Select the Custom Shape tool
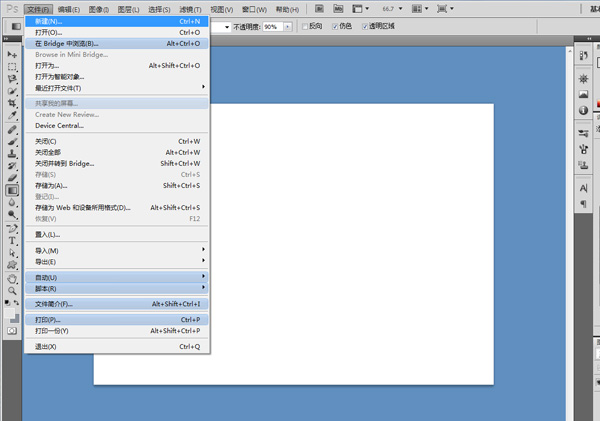 [12, 265]
